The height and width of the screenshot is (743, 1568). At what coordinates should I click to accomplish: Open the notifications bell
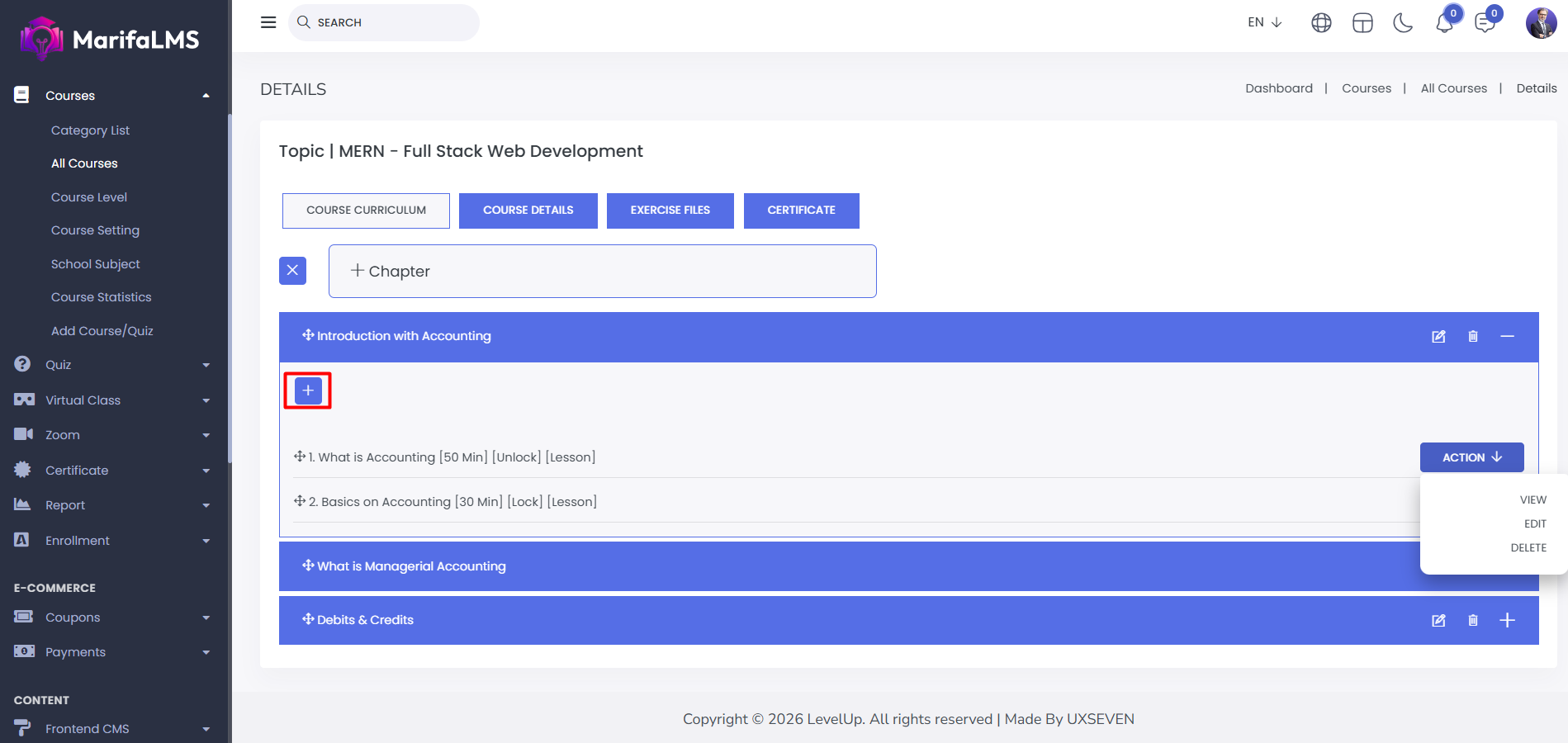[x=1444, y=23]
